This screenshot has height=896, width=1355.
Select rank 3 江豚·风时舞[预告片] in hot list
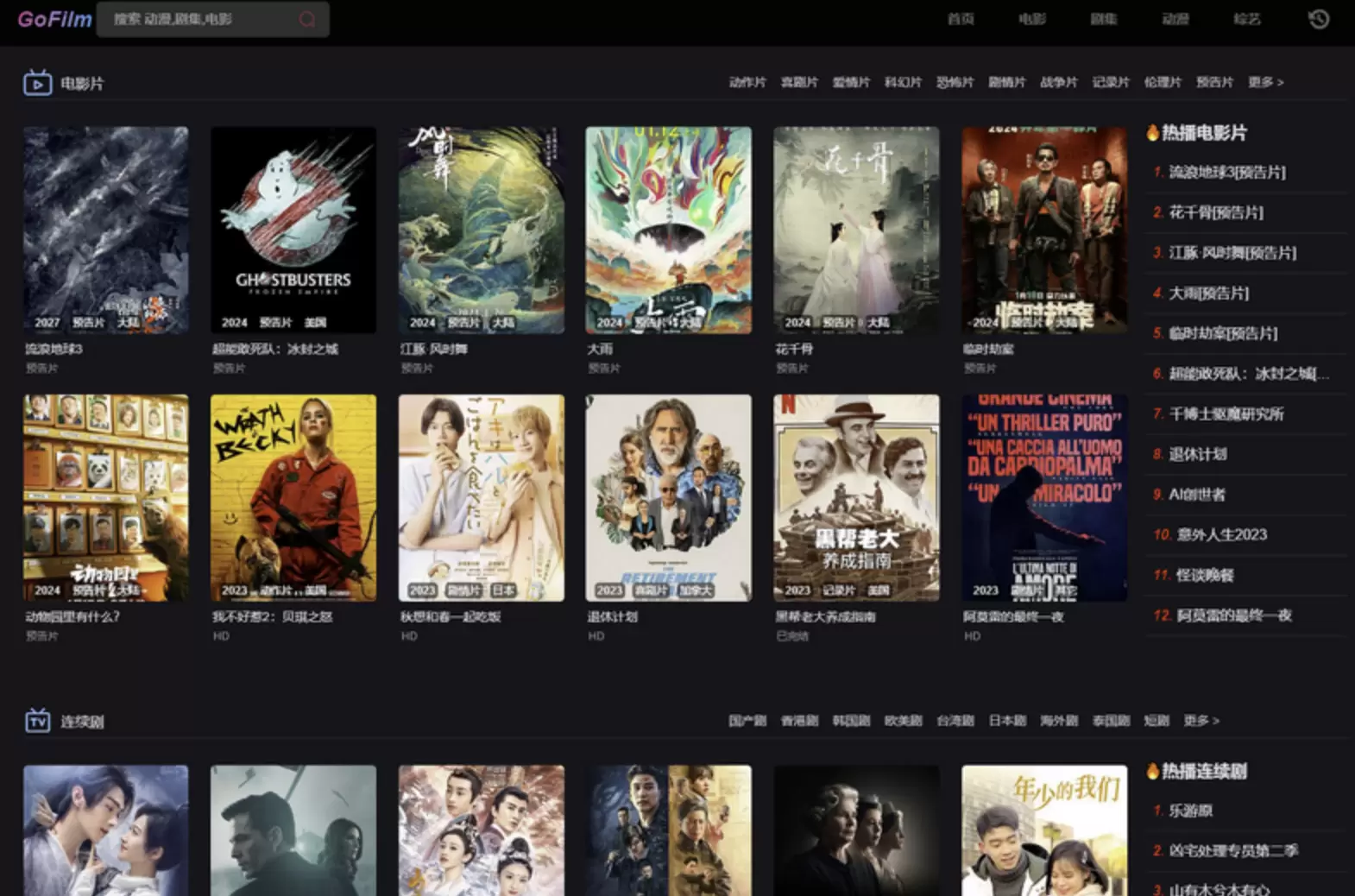1232,253
